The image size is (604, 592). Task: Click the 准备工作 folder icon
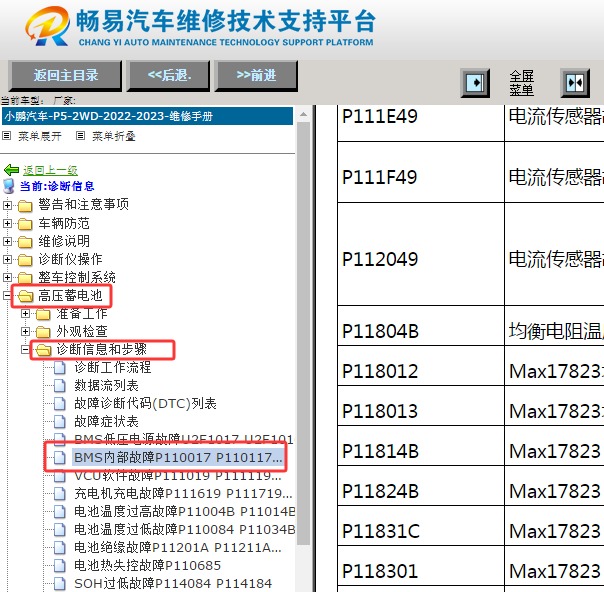43,314
